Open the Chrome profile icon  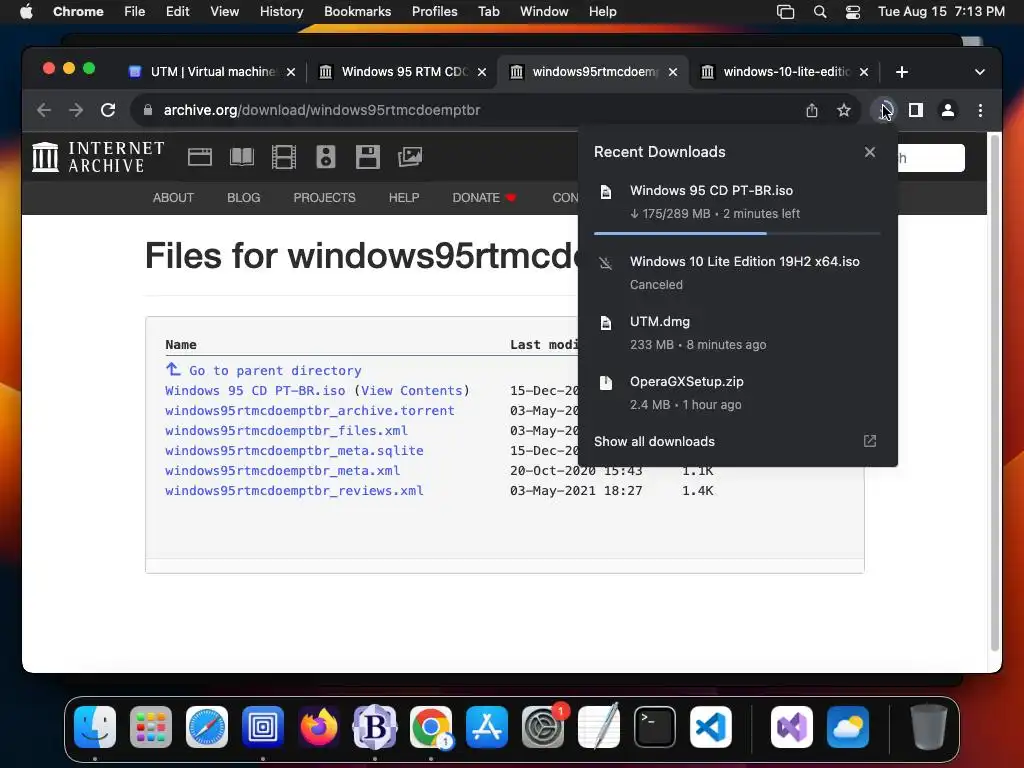pos(948,110)
